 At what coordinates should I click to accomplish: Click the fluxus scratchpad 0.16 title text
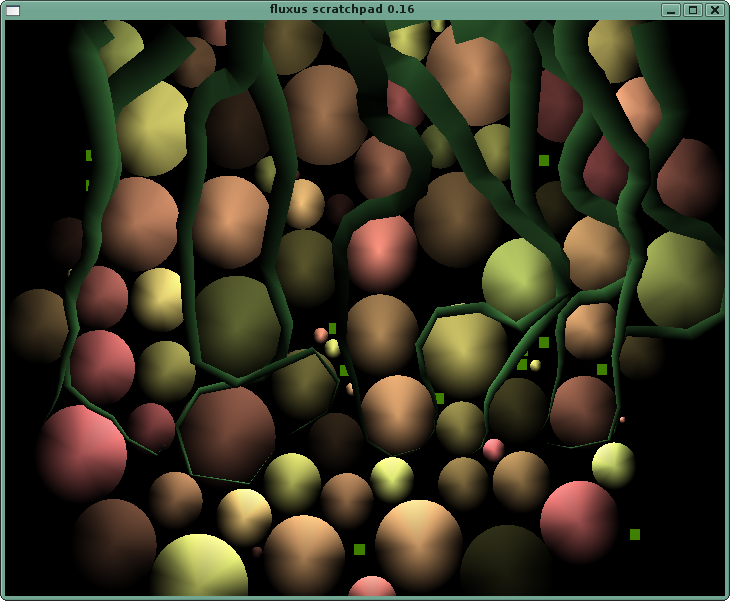point(342,9)
